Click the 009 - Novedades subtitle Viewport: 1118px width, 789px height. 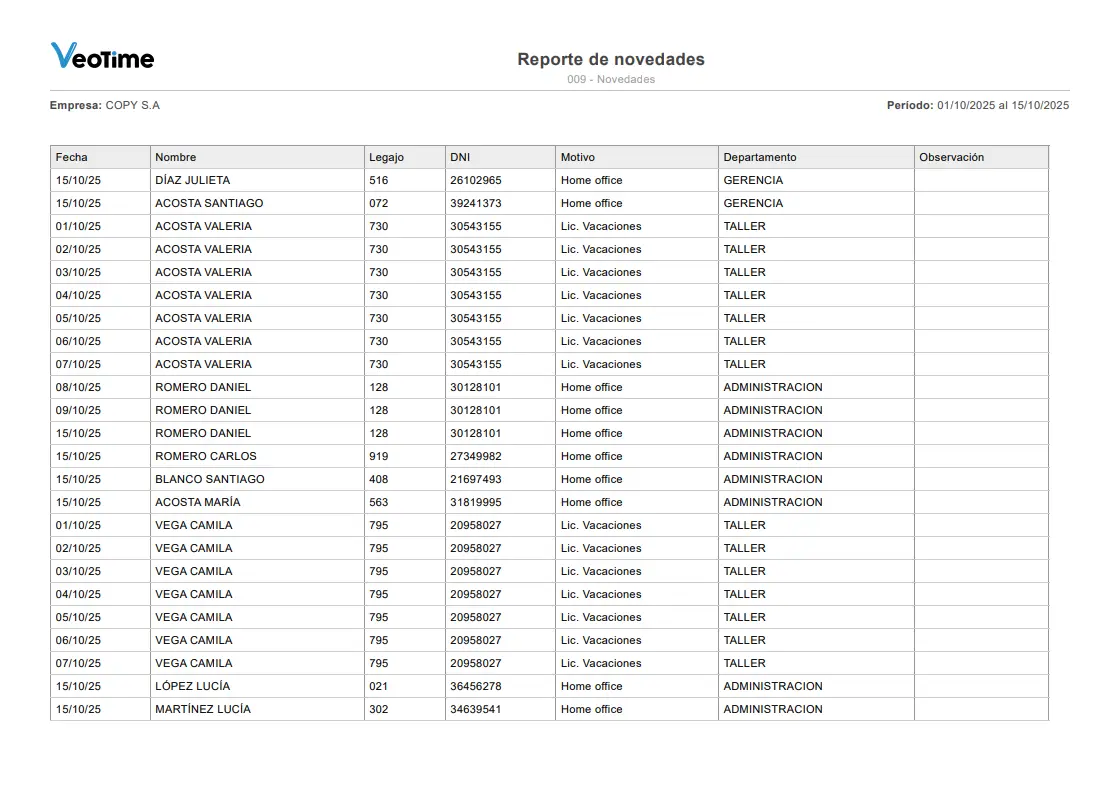(610, 79)
